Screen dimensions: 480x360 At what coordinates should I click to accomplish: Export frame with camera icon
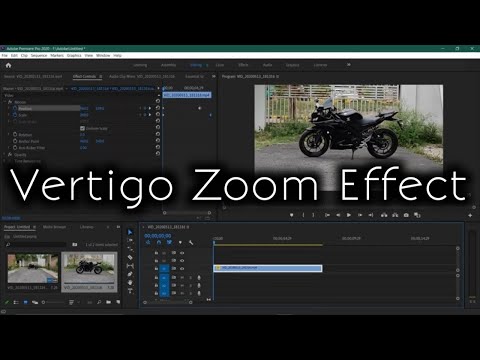(406, 215)
